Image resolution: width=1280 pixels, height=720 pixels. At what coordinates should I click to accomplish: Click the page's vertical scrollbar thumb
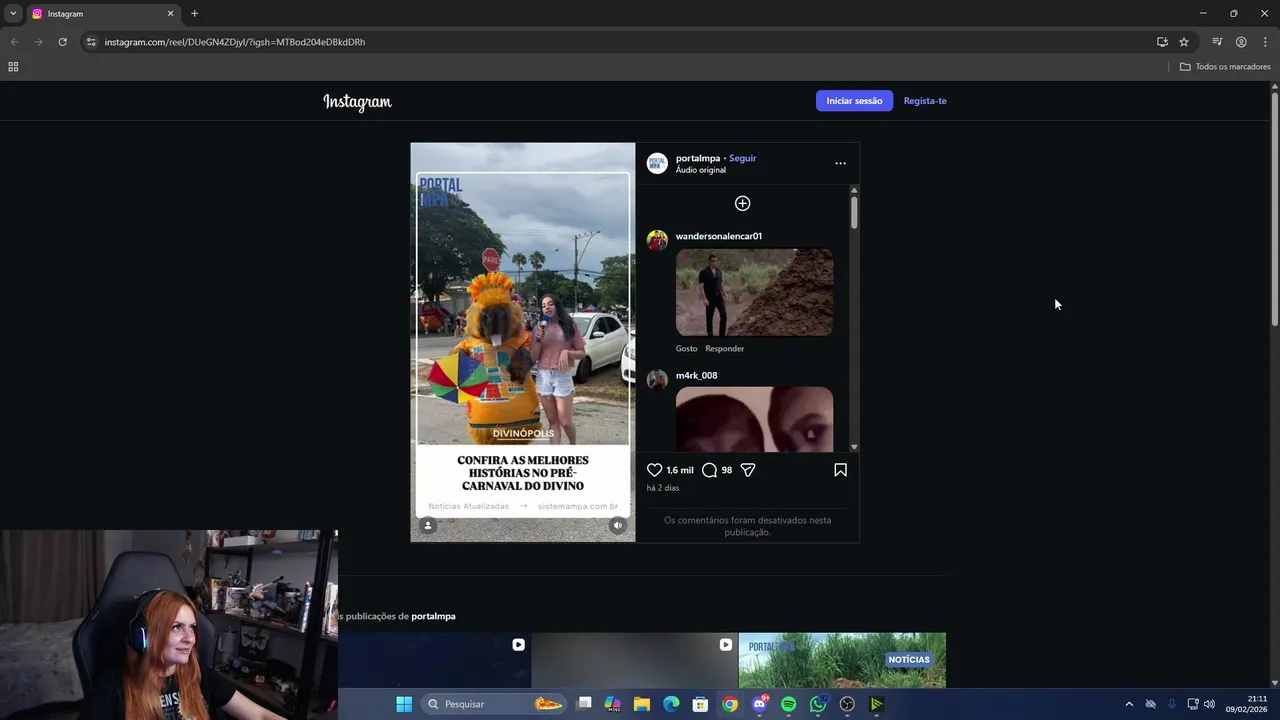tap(1275, 208)
